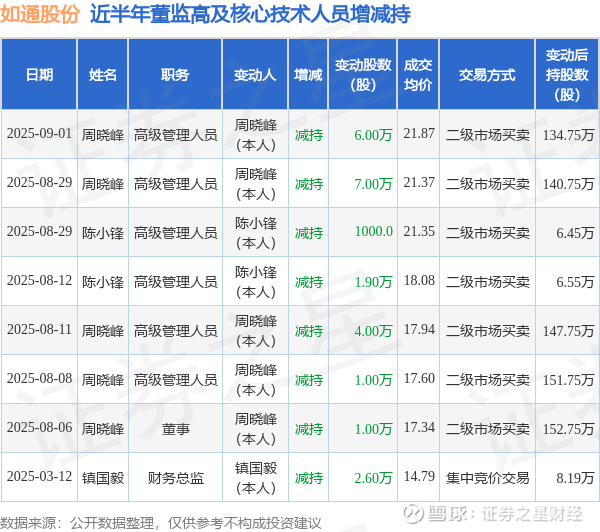This screenshot has width=600, height=532.
Task: Click the 4.00万 share change value
Action: tap(373, 331)
